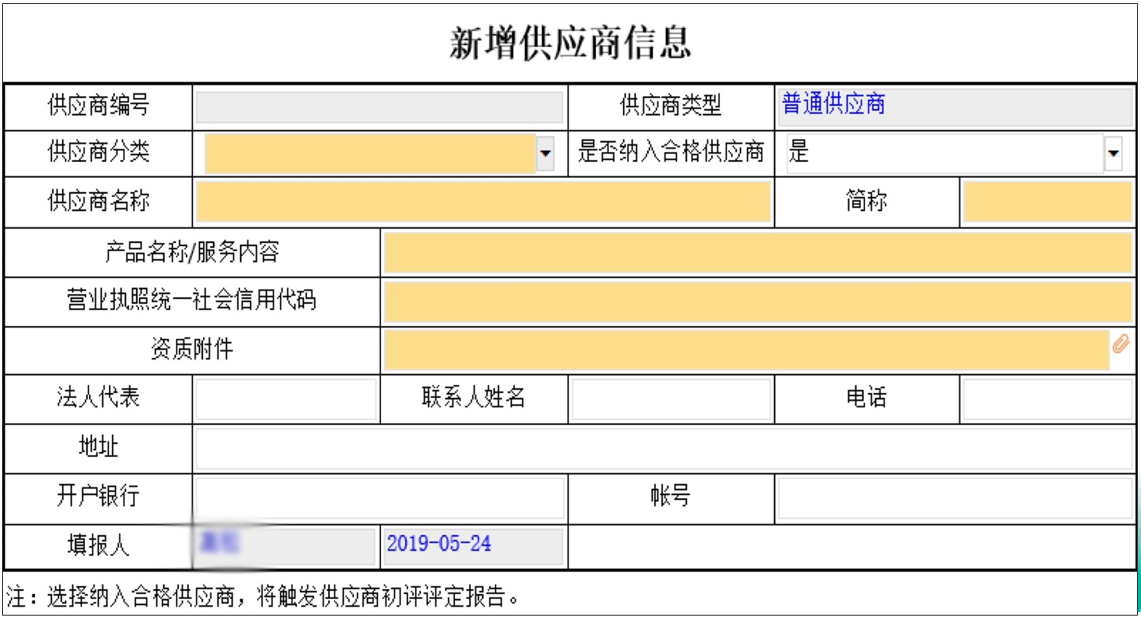The height and width of the screenshot is (619, 1141).
Task: Click the 地址 input field
Action: tap(664, 448)
